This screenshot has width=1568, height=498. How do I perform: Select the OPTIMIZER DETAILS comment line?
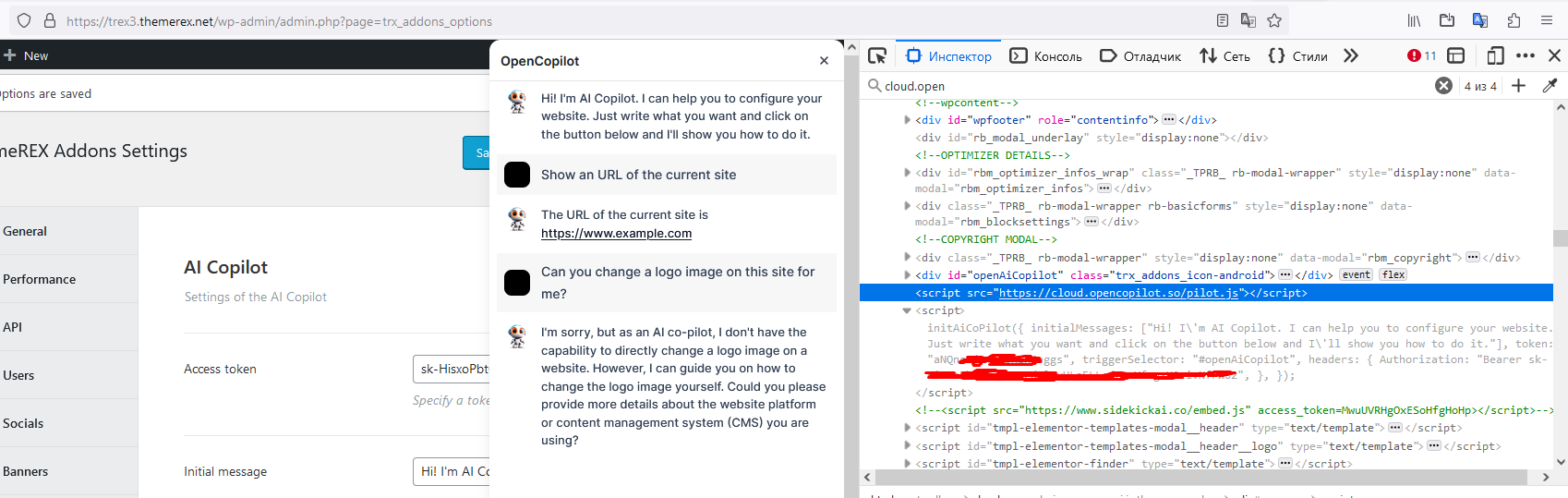point(993,154)
